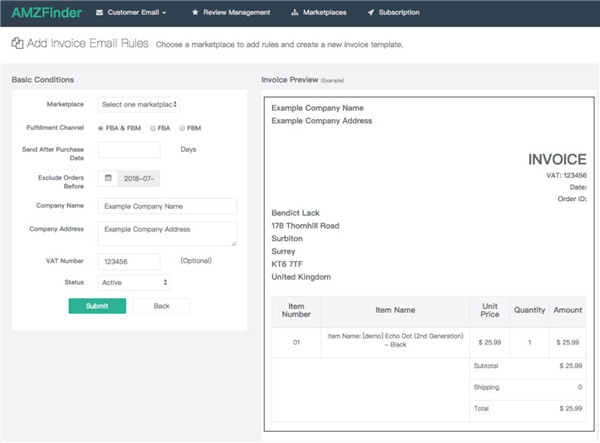Focus the Company Name text field
This screenshot has width=600, height=443.
coord(167,206)
